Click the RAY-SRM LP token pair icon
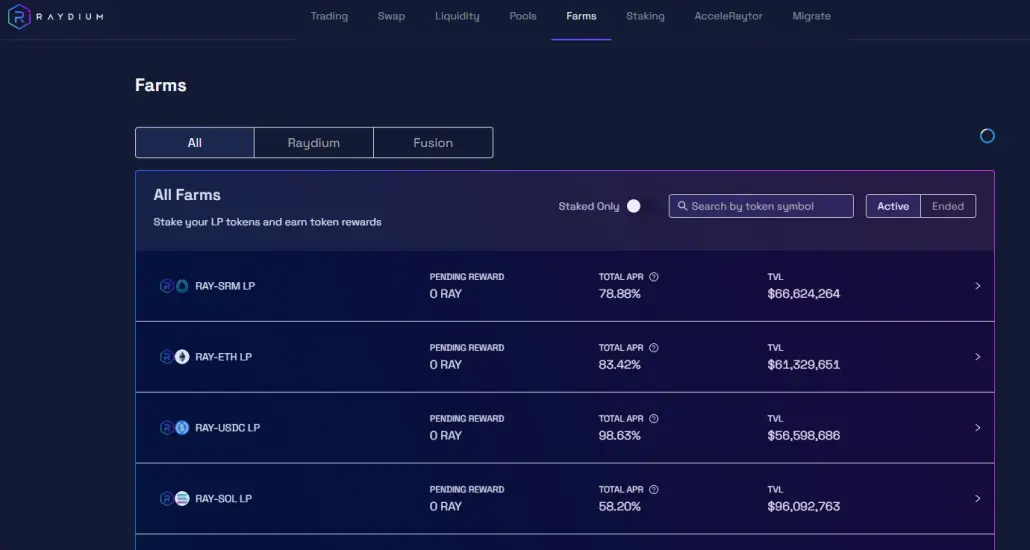 click(x=174, y=286)
